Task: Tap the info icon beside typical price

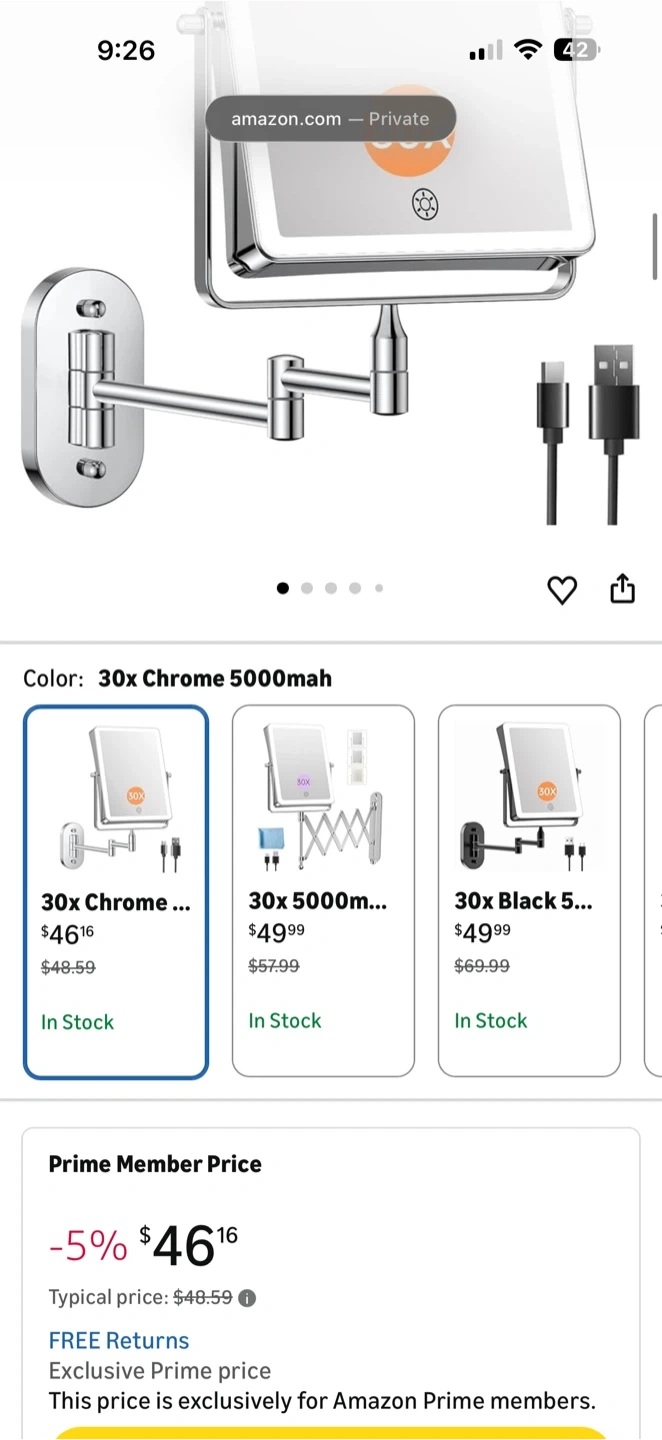Action: tap(247, 1298)
